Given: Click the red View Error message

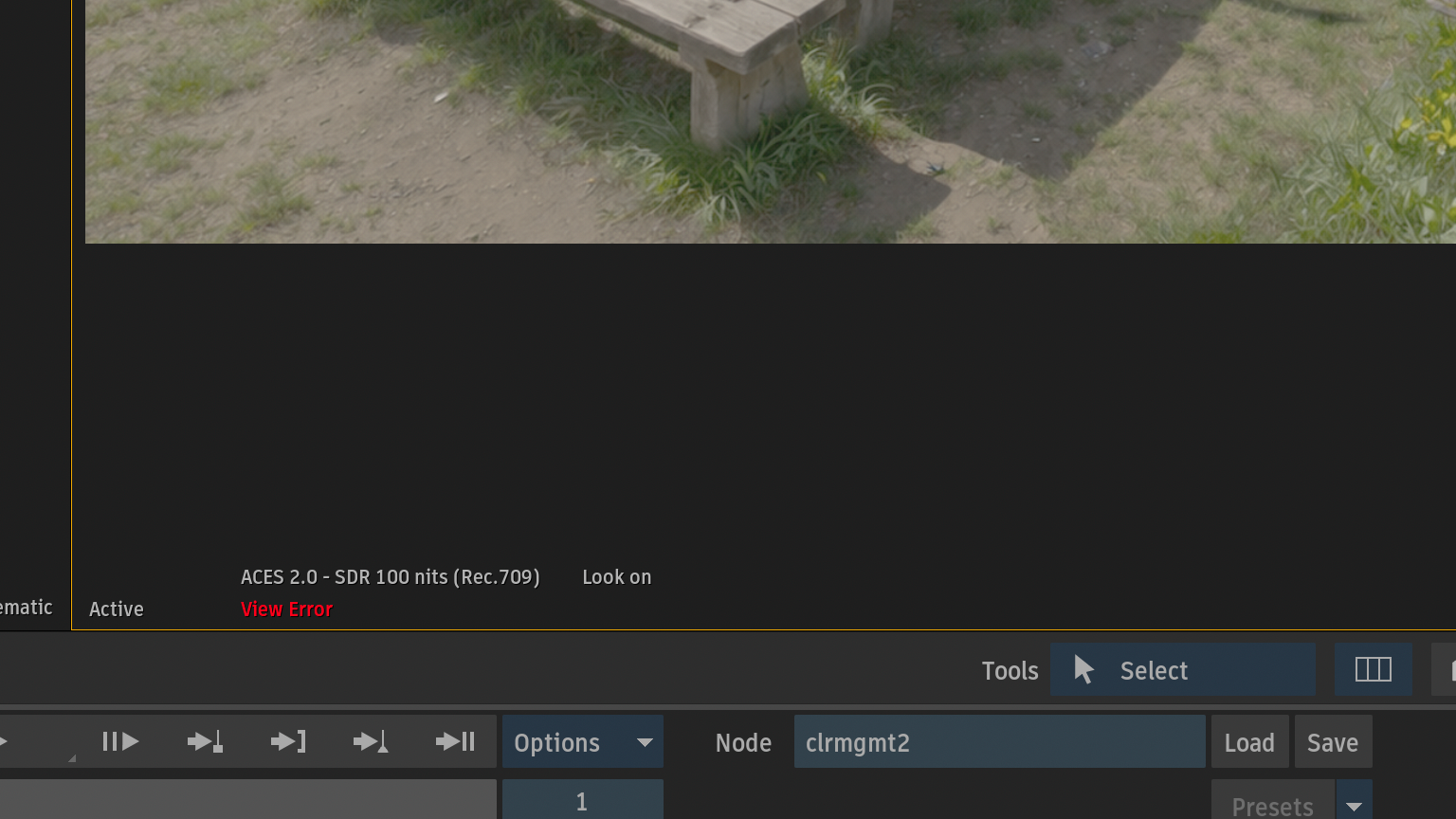Looking at the screenshot, I should point(286,610).
